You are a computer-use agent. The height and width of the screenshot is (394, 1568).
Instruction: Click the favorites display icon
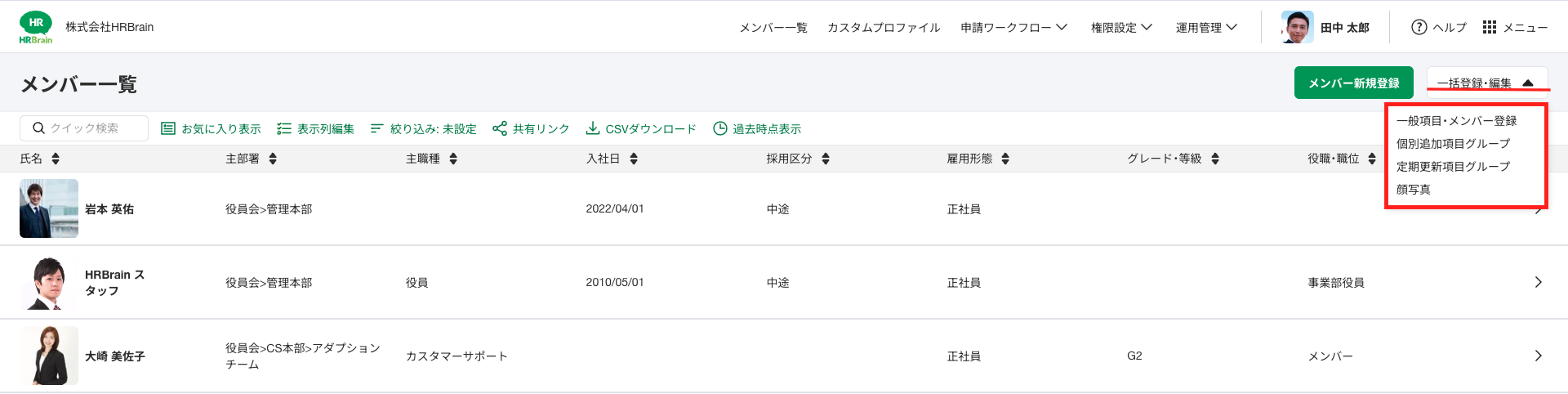pyautogui.click(x=168, y=128)
